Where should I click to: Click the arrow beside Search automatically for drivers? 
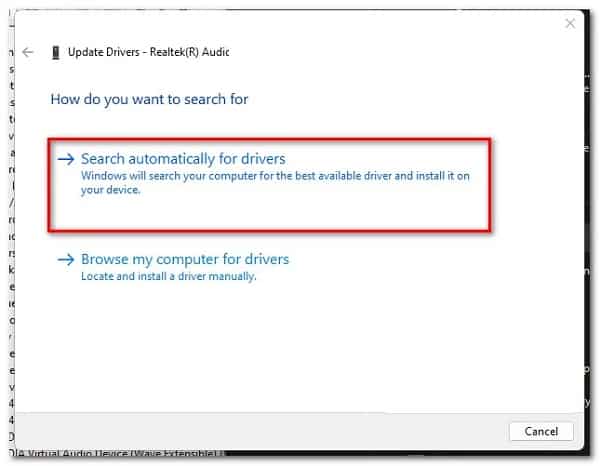[66, 159]
